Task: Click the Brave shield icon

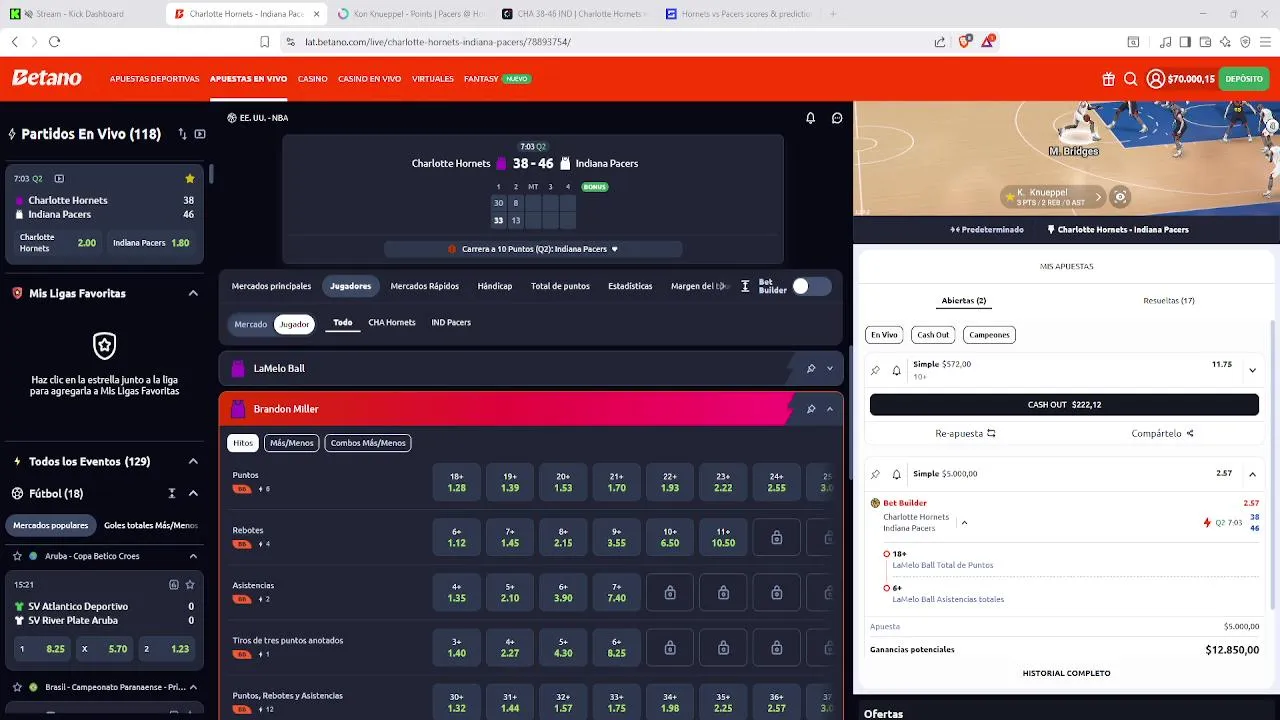Action: point(965,42)
